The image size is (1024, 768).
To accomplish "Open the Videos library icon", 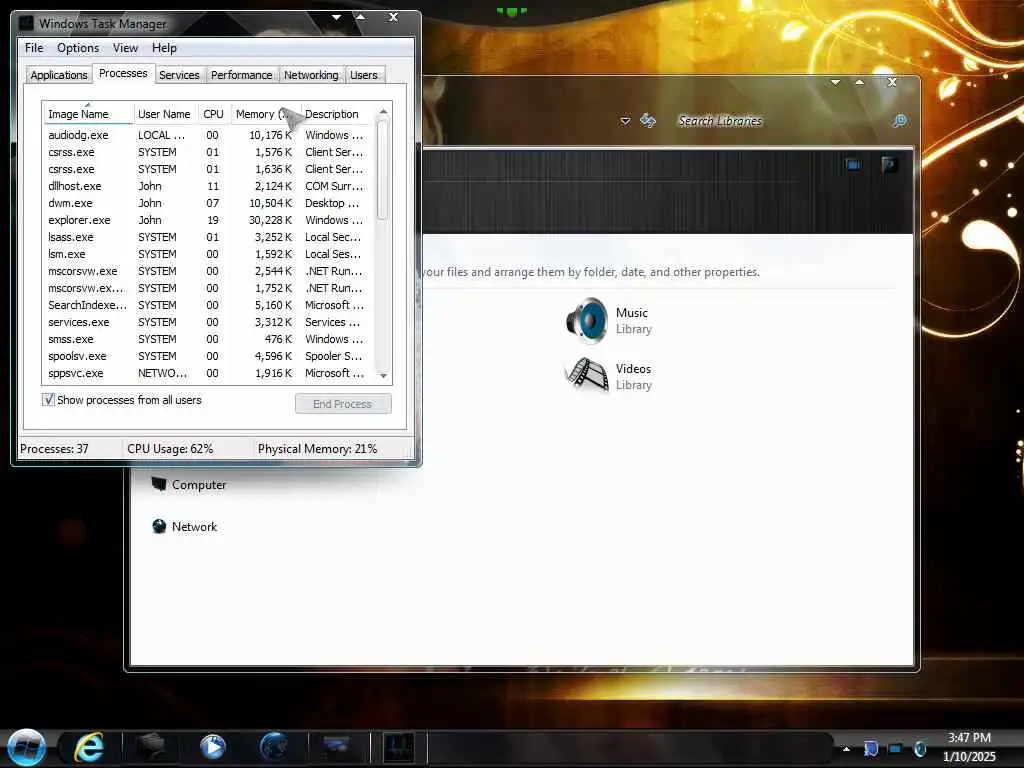I will 586,376.
